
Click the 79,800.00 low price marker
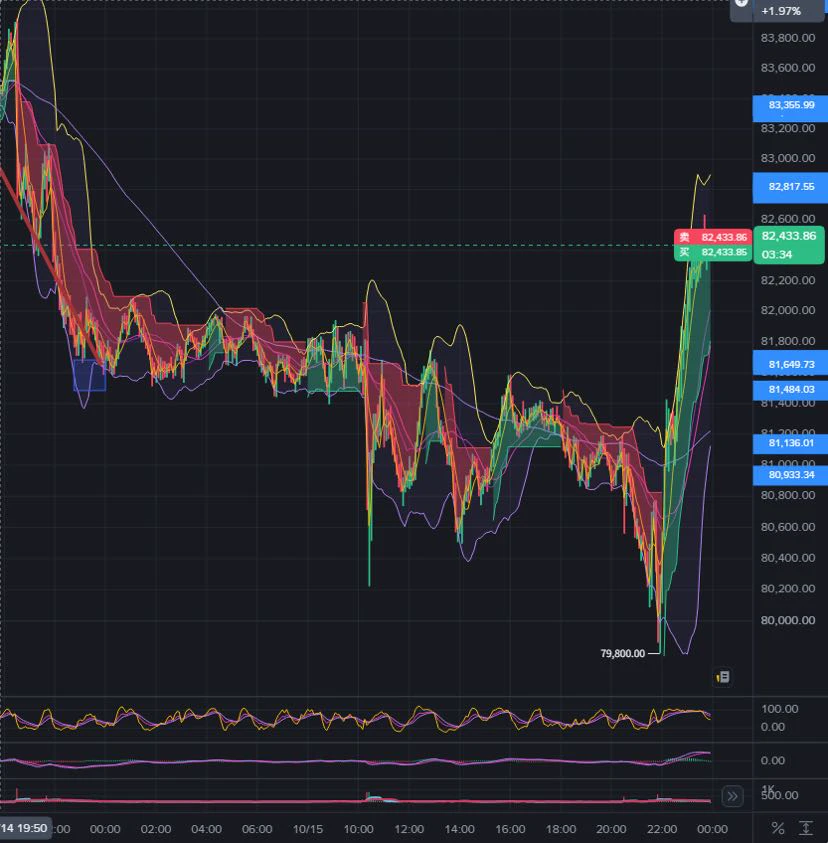[622, 653]
